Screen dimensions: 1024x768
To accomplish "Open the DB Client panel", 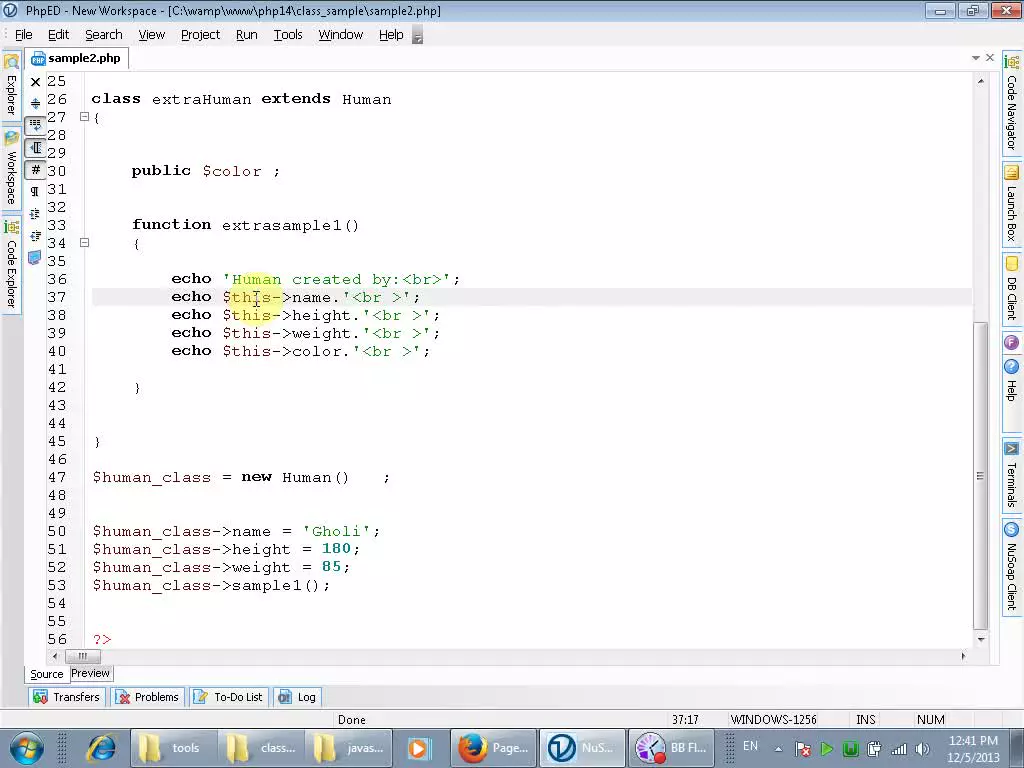I will coord(1011,292).
